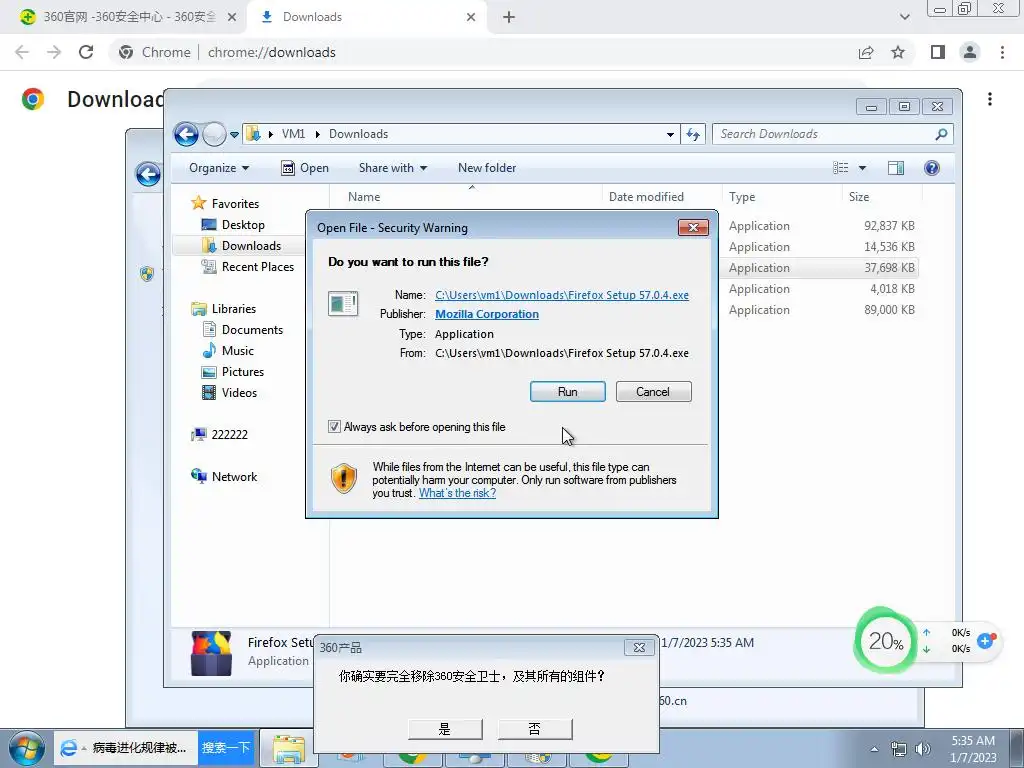Open the Organize menu
Viewport: 1024px width, 768px height.
click(219, 168)
